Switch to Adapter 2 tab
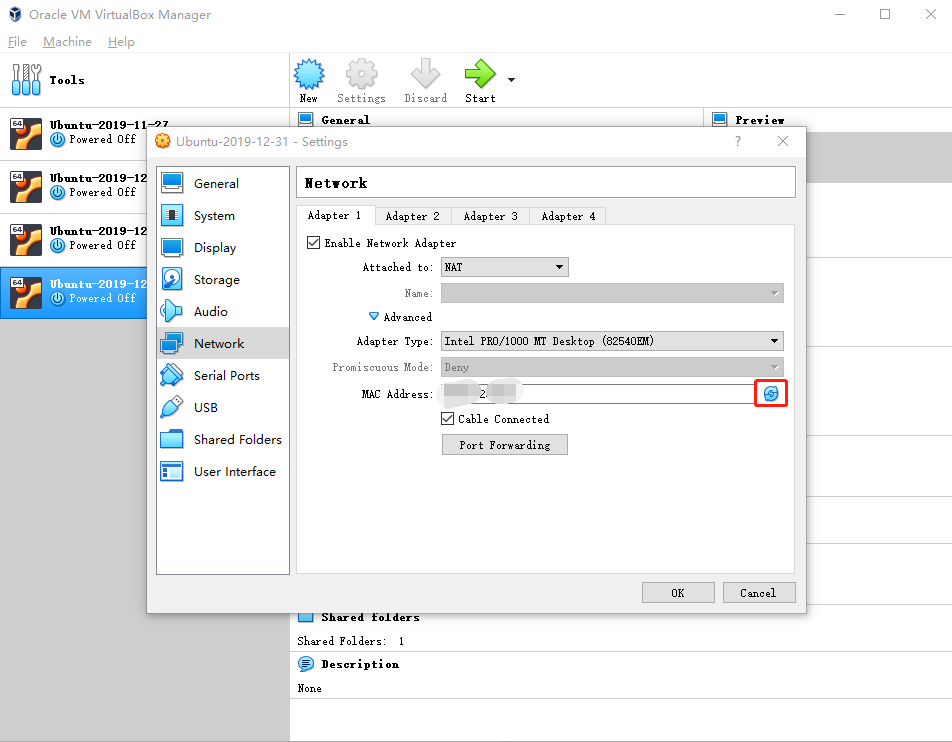 413,216
